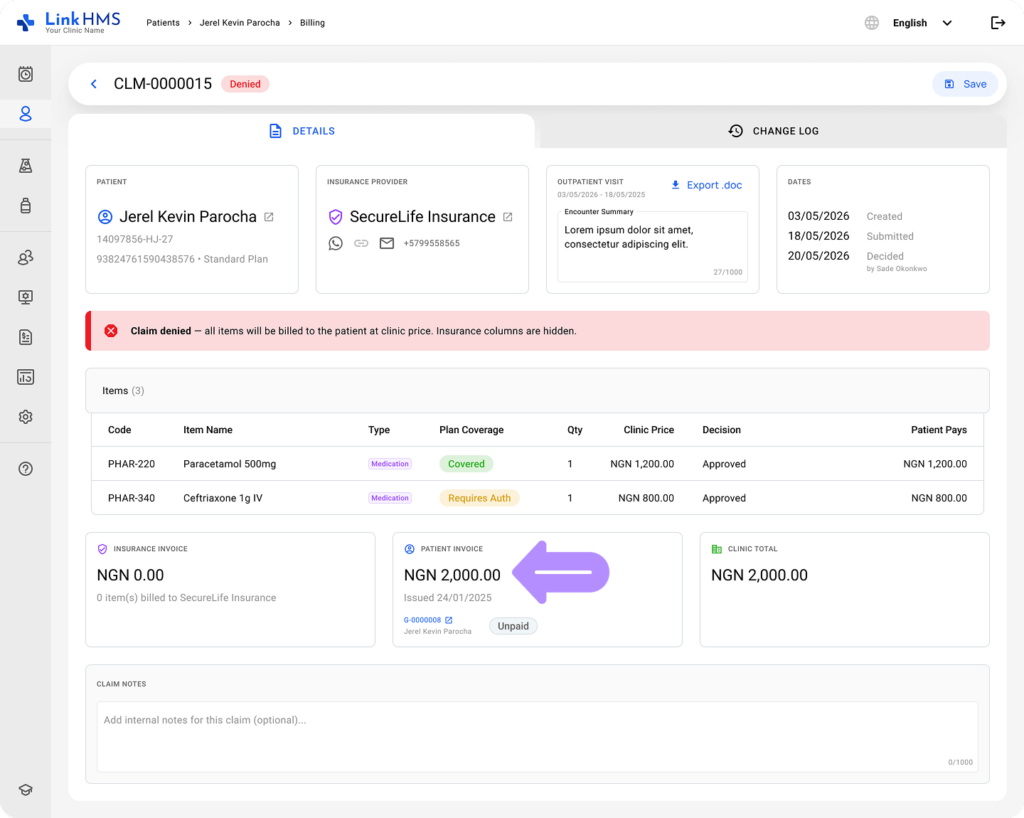Switch to the Change Log tab
Image resolution: width=1024 pixels, height=818 pixels.
point(773,131)
